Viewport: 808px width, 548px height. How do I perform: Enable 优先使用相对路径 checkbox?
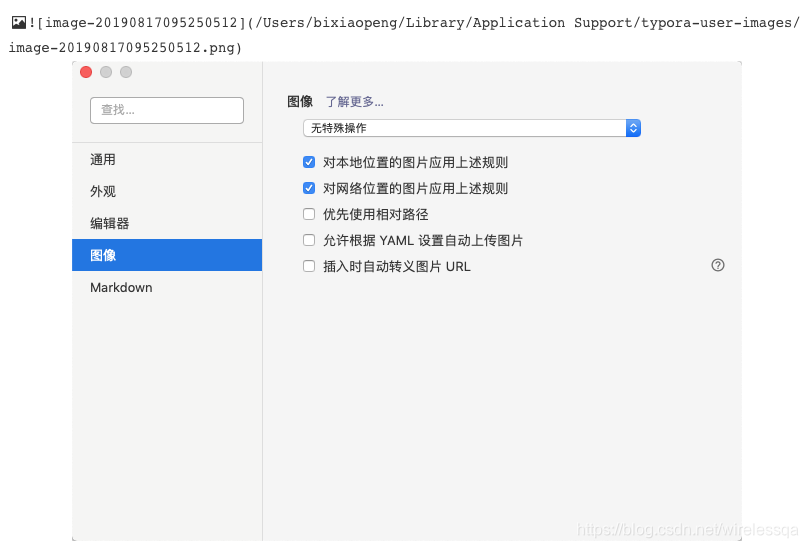tap(309, 214)
